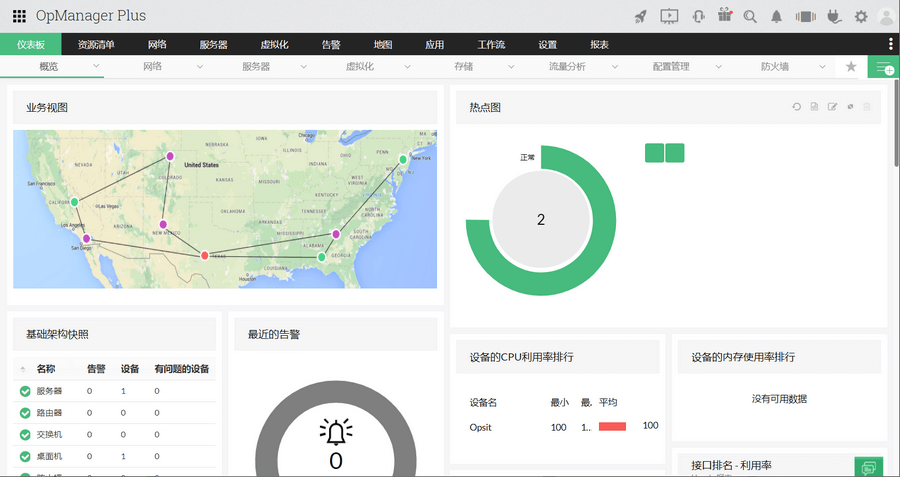Click the OpManager Plus title
900x477 pixels.
pos(91,16)
